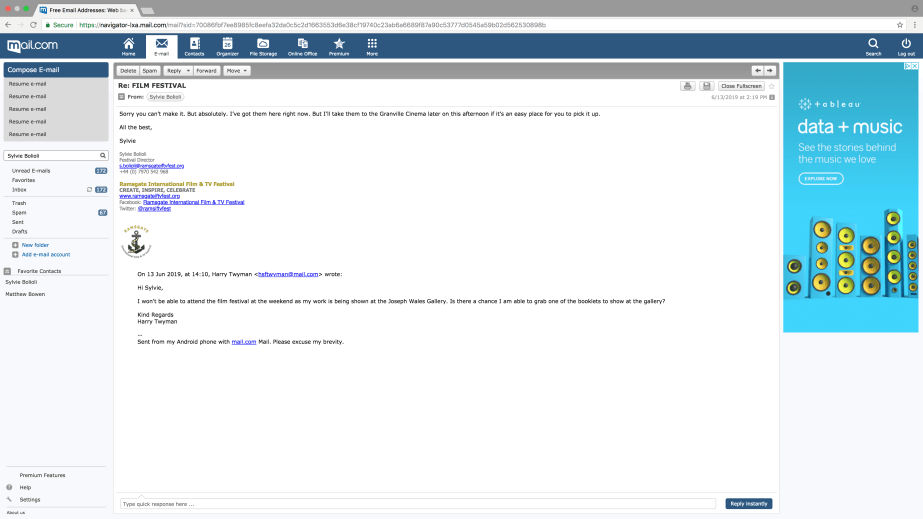Image resolution: width=923 pixels, height=519 pixels.
Task: Expand sender details icon next to From
Action: pyautogui.click(x=121, y=97)
